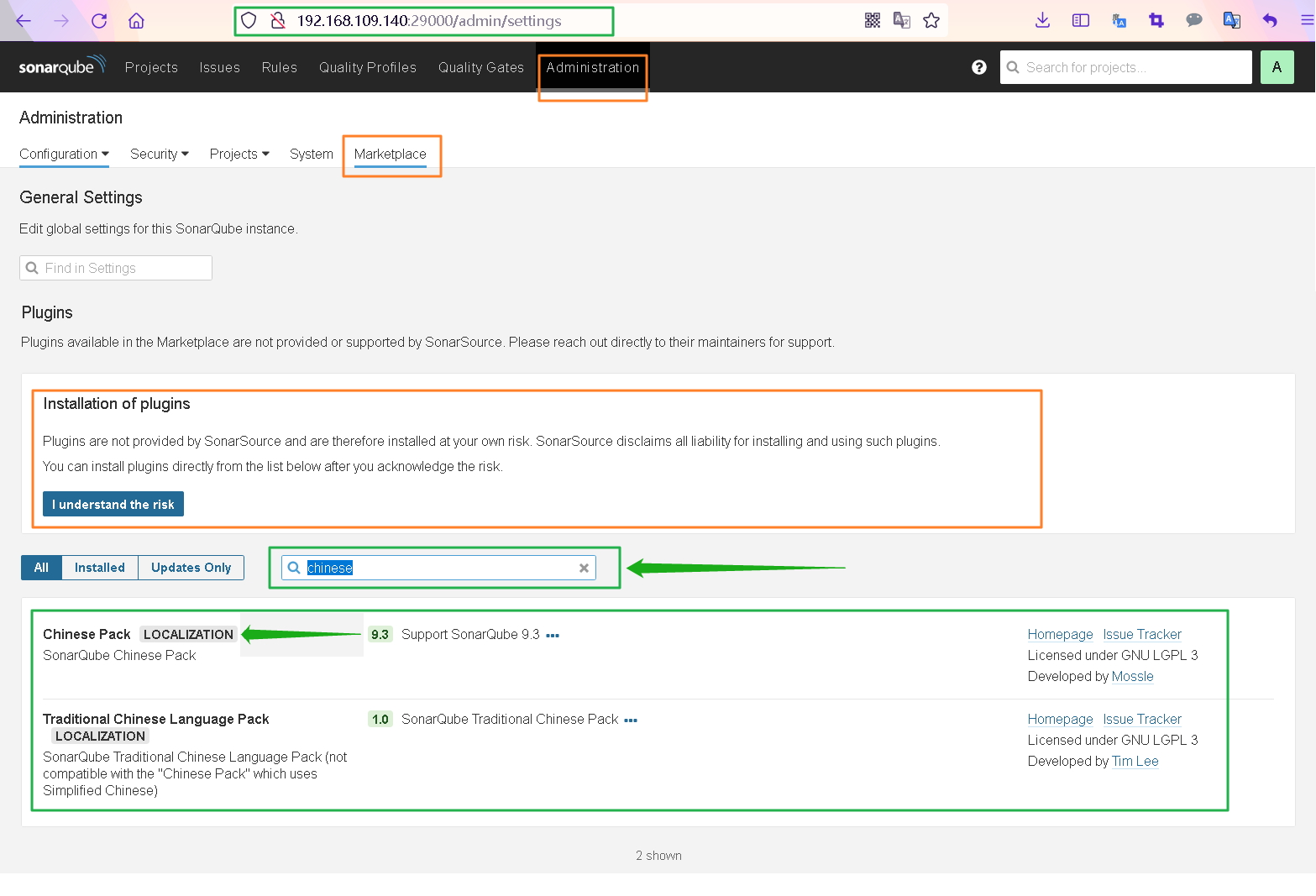Click the I understand the risk button
The image size is (1316, 896).
pyautogui.click(x=113, y=504)
